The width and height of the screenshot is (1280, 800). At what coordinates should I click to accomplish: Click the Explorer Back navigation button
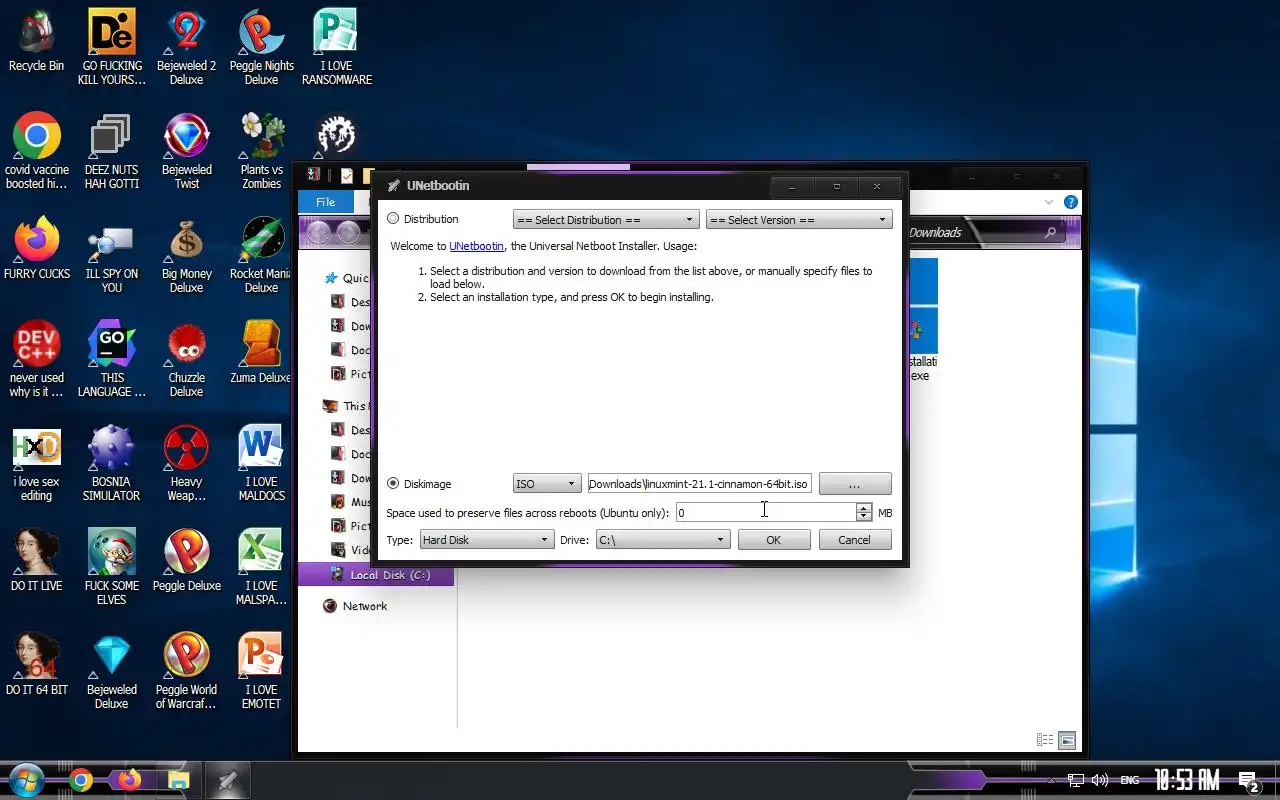coord(318,233)
